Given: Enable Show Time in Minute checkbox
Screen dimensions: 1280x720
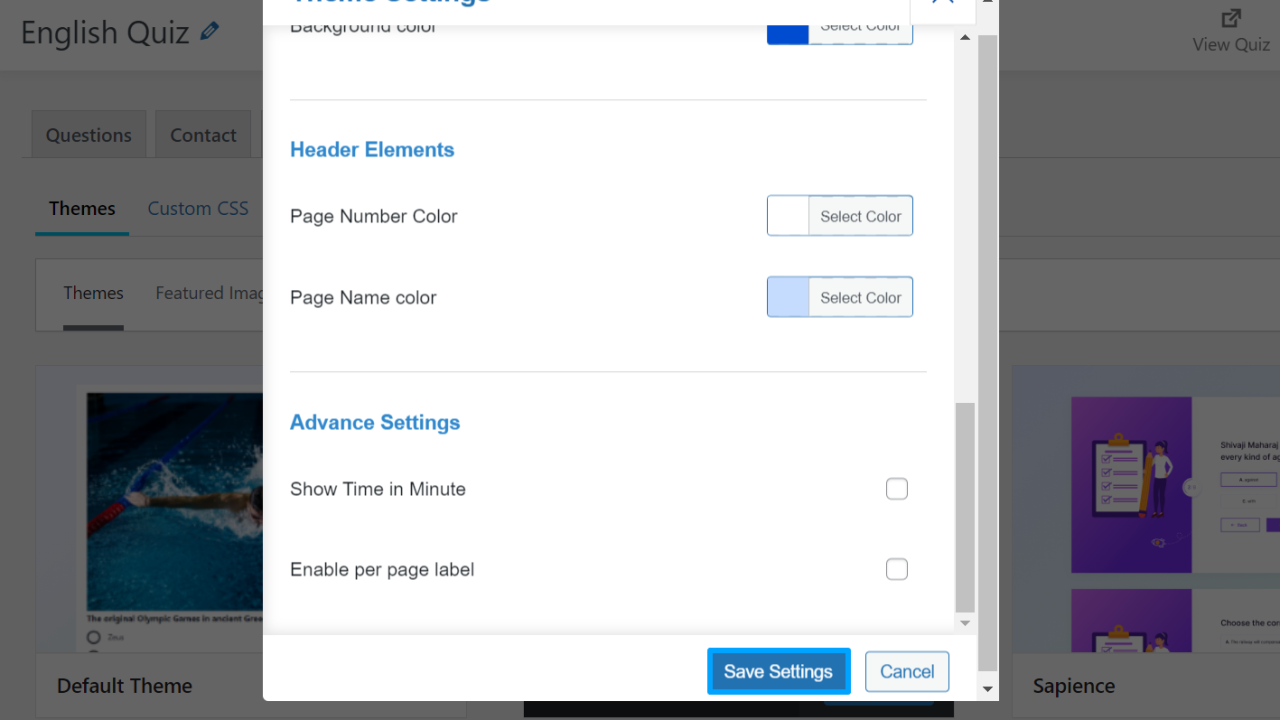Looking at the screenshot, I should (x=897, y=489).
